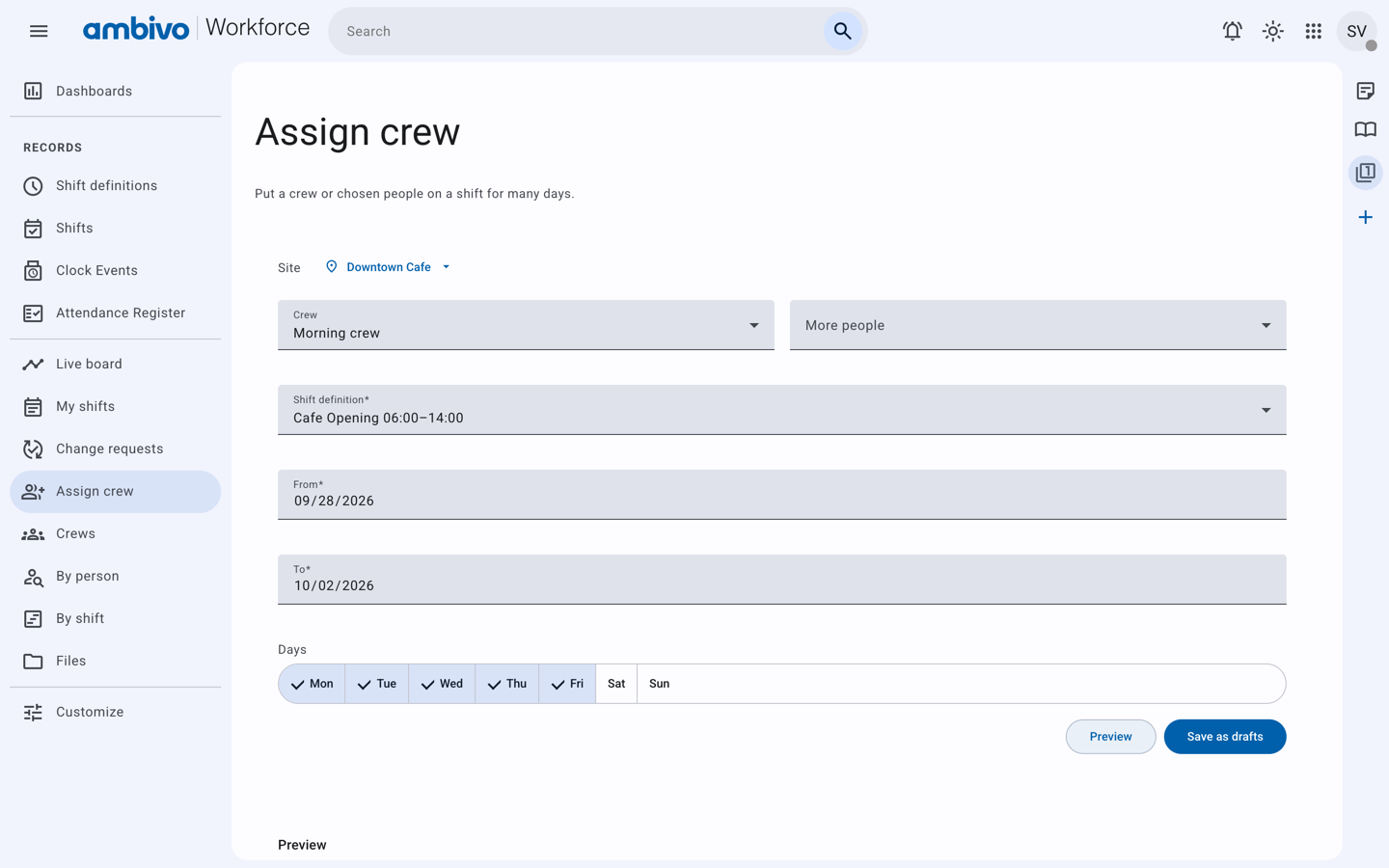Select Assign crew sidebar item
The image size is (1389, 868).
115,491
